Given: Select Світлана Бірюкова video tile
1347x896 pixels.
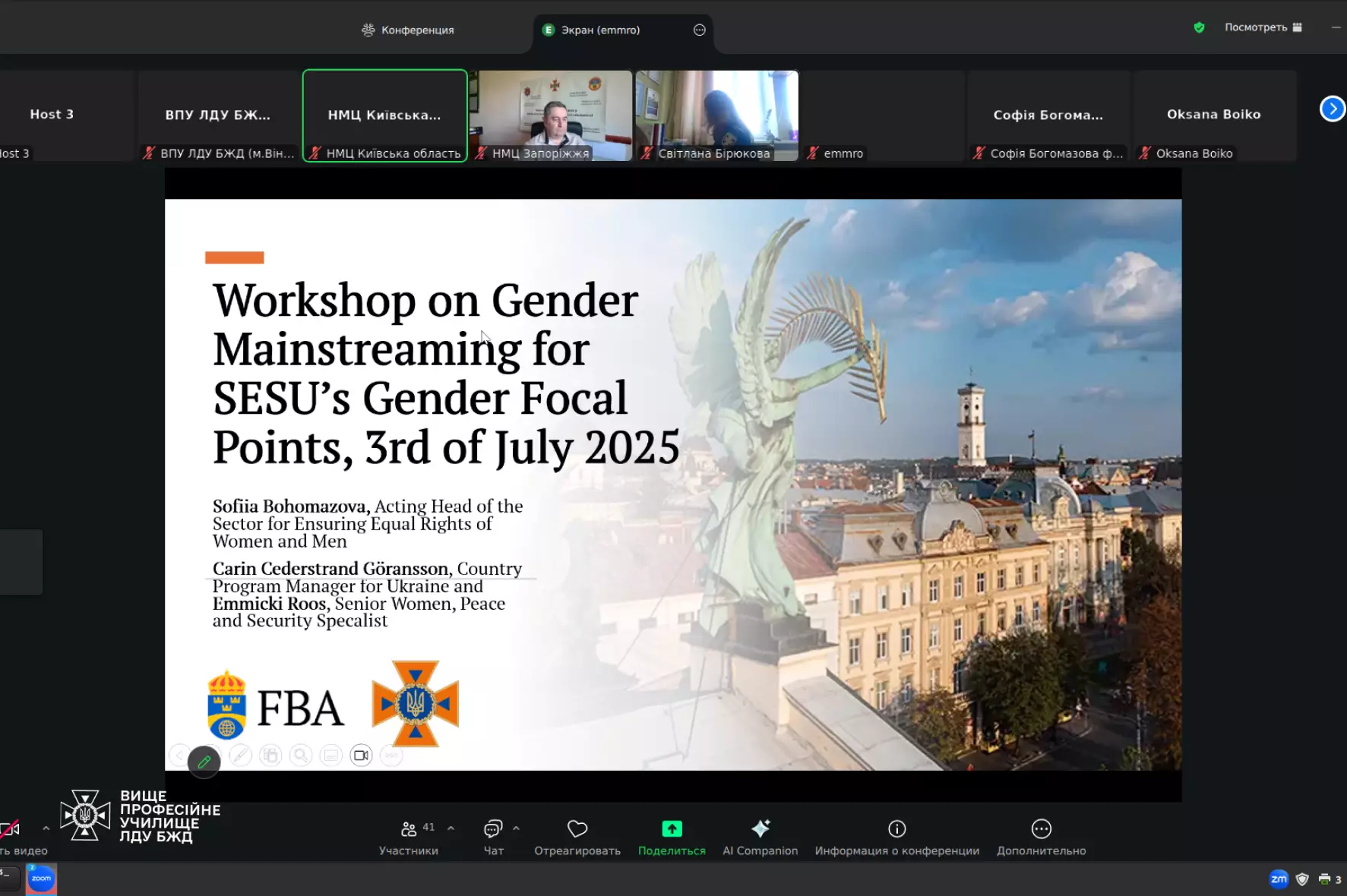Looking at the screenshot, I should pyautogui.click(x=717, y=115).
